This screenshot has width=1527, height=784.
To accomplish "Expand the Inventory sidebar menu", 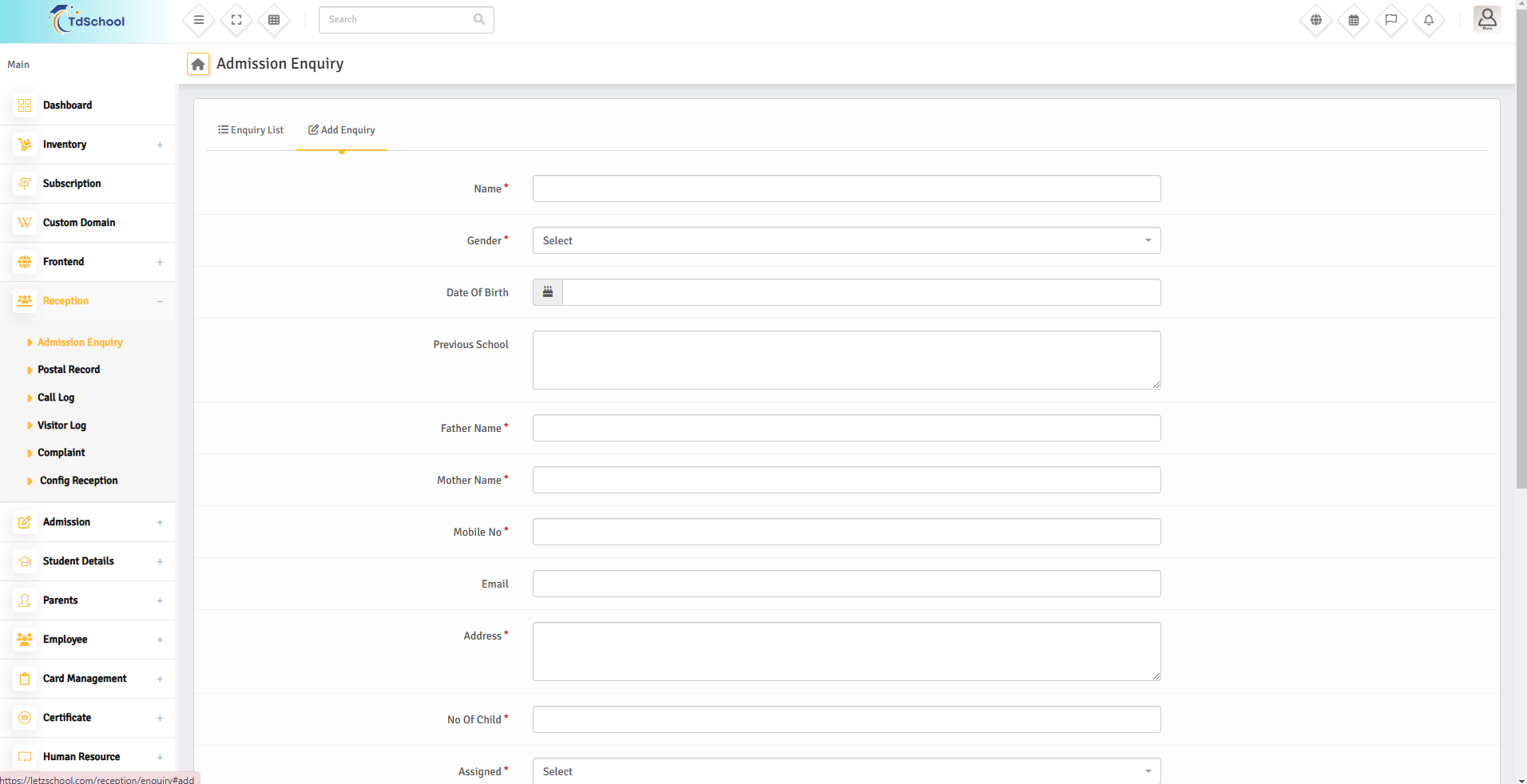I will click(x=88, y=145).
